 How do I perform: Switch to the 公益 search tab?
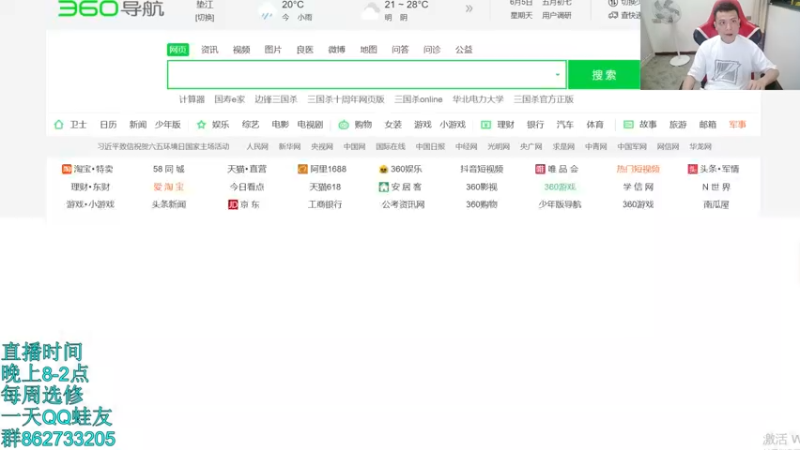point(464,49)
